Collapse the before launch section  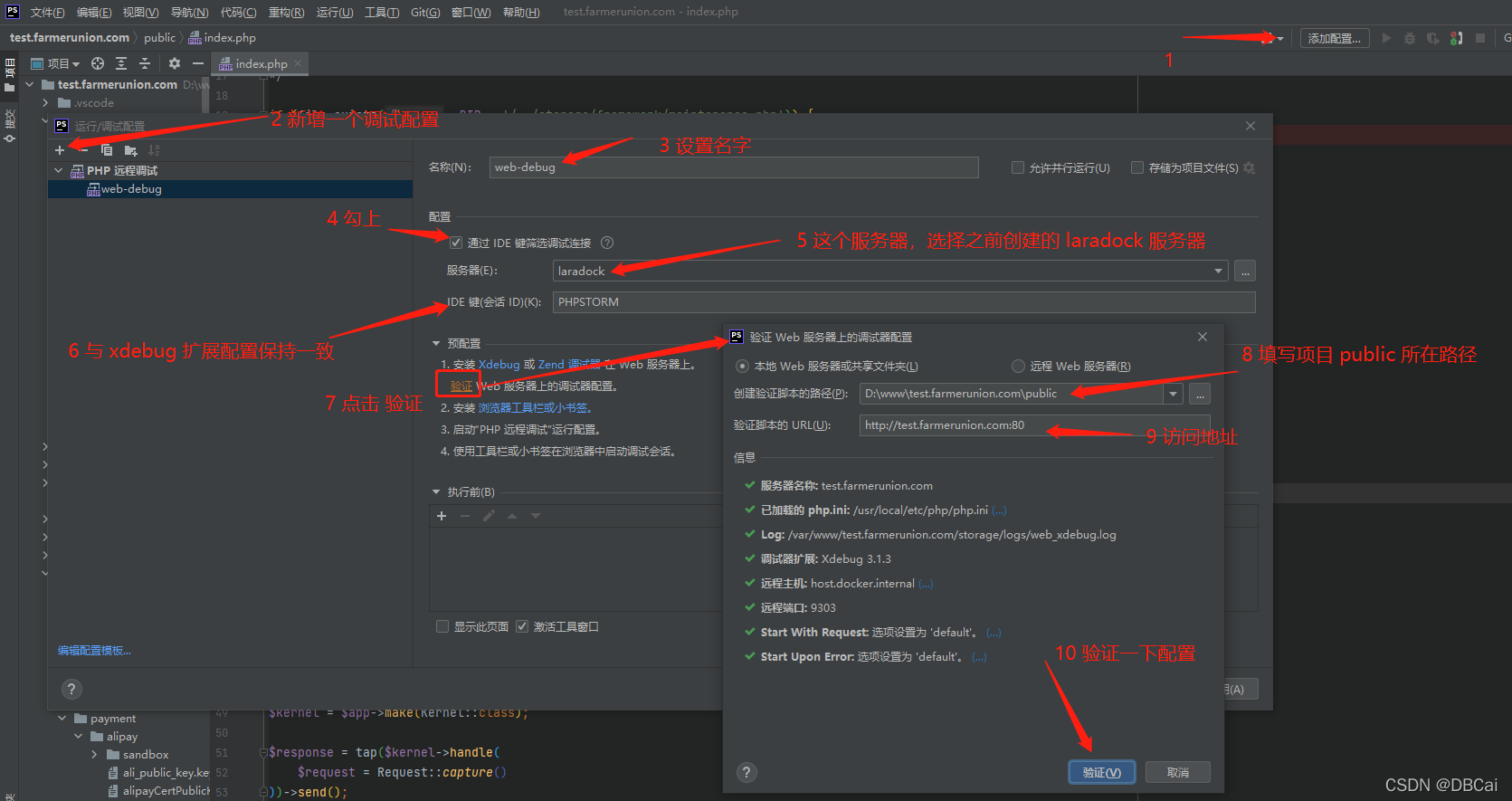pyautogui.click(x=436, y=491)
